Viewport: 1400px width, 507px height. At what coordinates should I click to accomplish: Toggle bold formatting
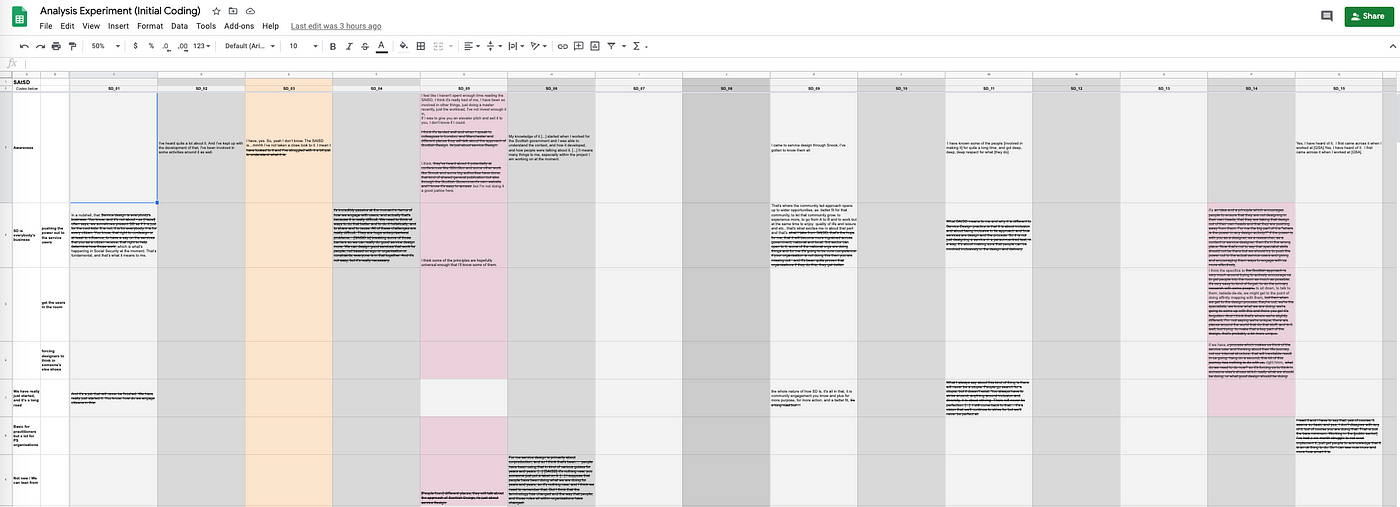333,46
